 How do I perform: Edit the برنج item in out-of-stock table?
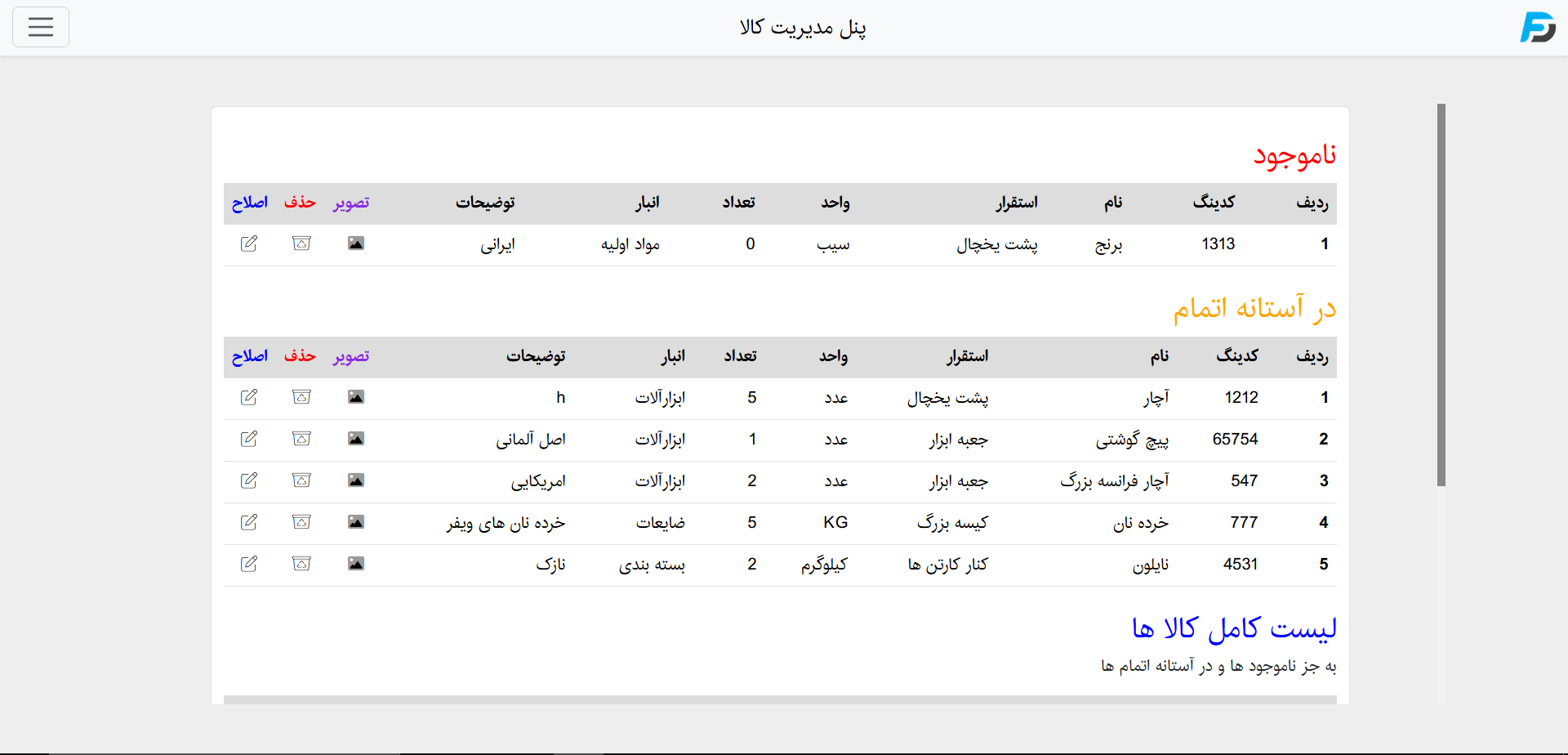[249, 243]
